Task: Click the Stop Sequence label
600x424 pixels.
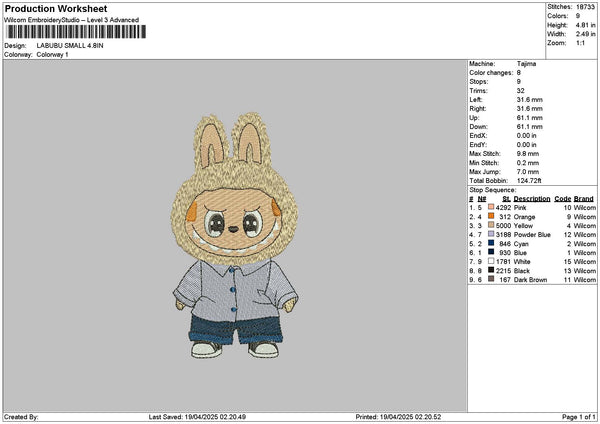Action: point(493,187)
